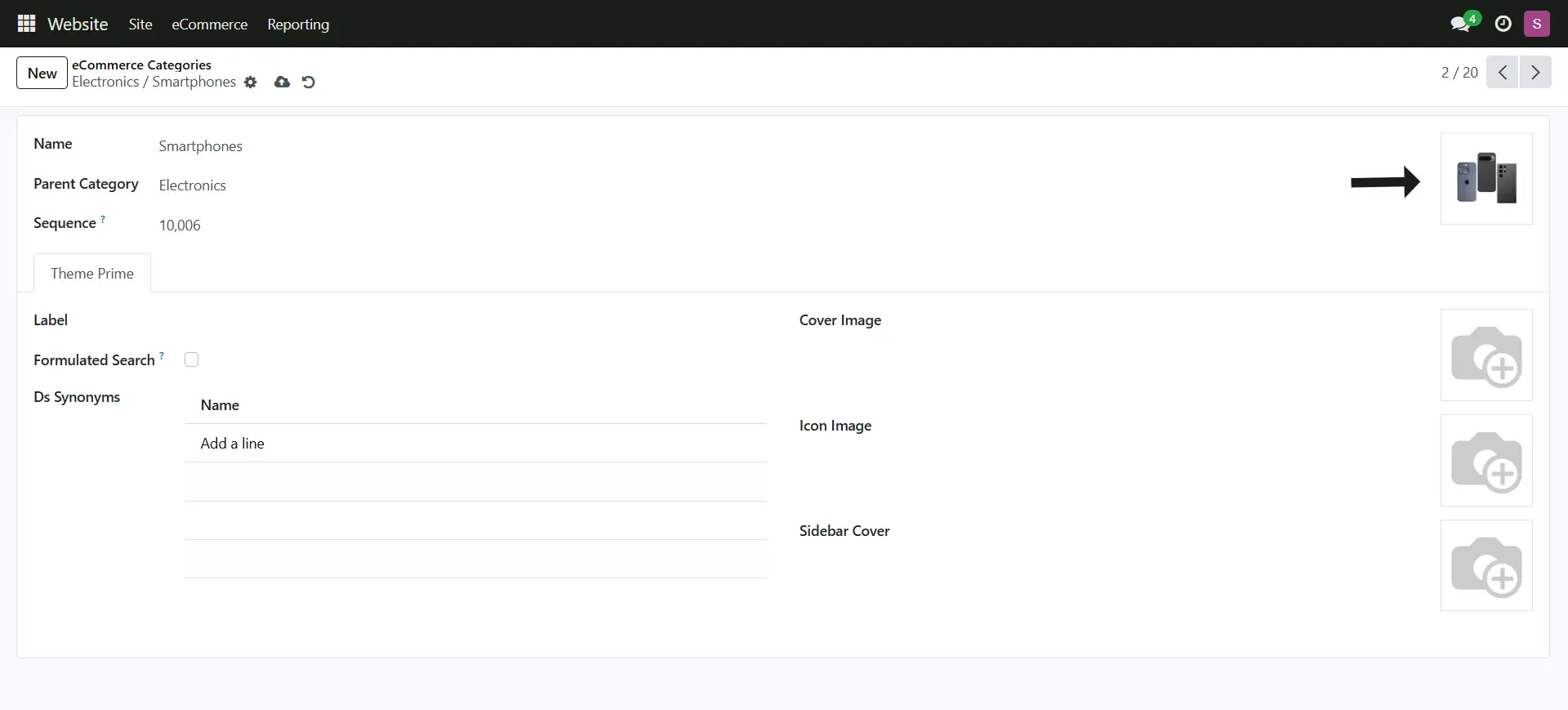Click Add a line in synonyms
Screen dimensions: 1568x710
pos(233,444)
